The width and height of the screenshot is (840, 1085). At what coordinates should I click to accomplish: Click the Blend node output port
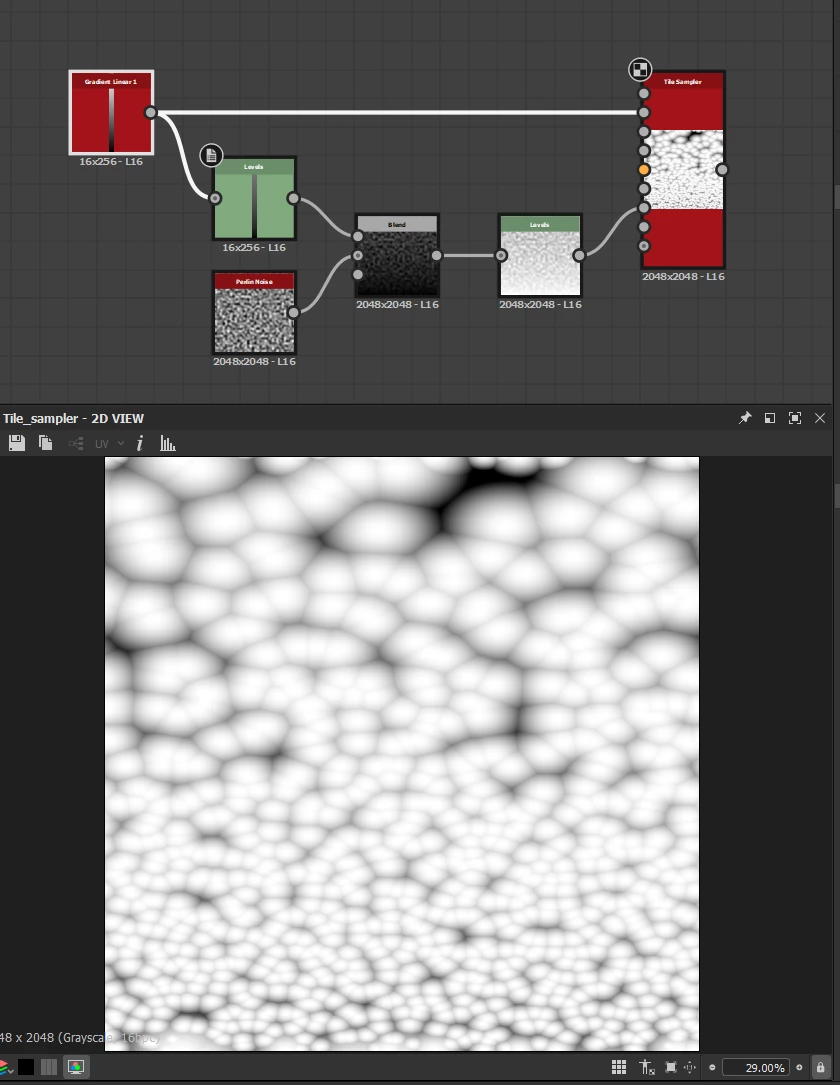[436, 255]
